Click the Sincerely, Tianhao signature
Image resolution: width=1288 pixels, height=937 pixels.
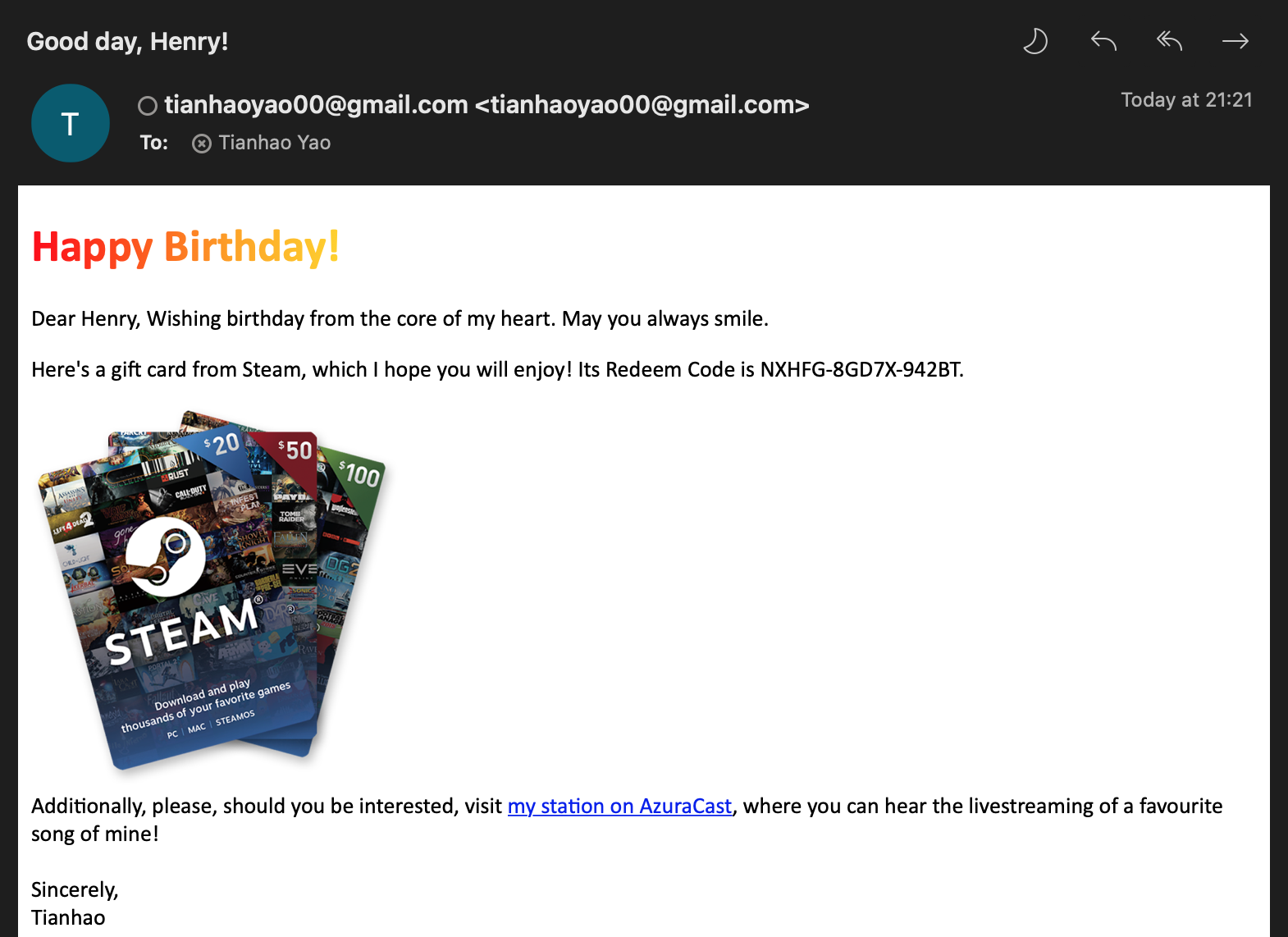[75, 903]
